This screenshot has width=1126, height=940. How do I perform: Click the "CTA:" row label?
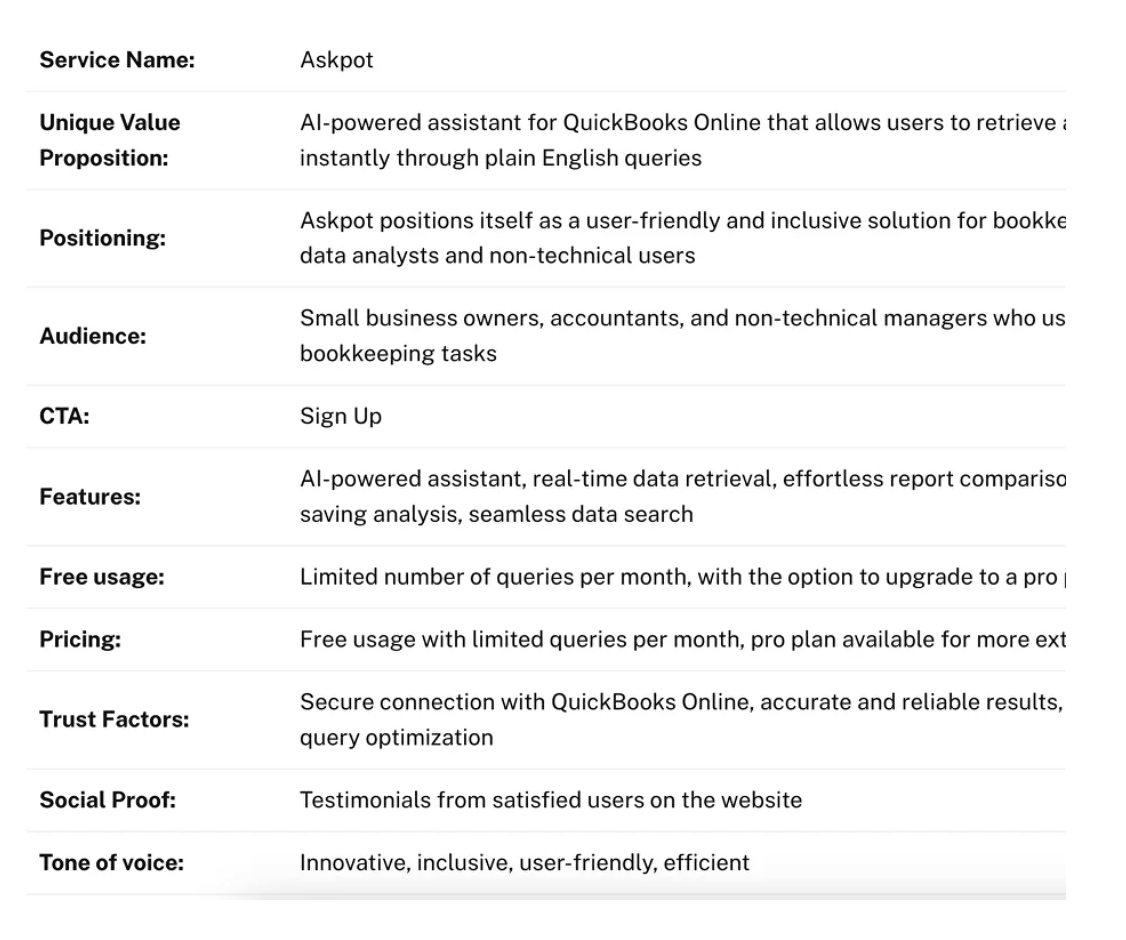[64, 416]
